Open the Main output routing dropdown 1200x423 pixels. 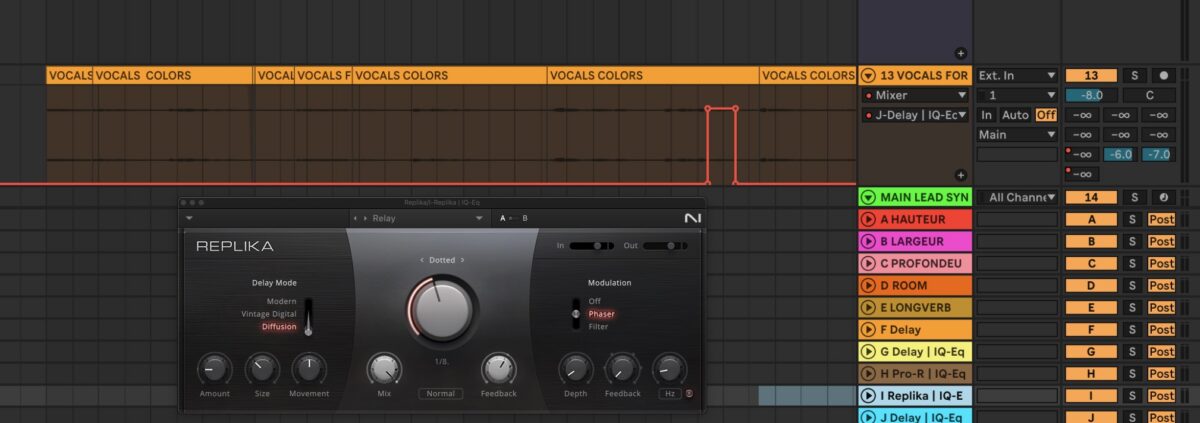(x=1017, y=134)
